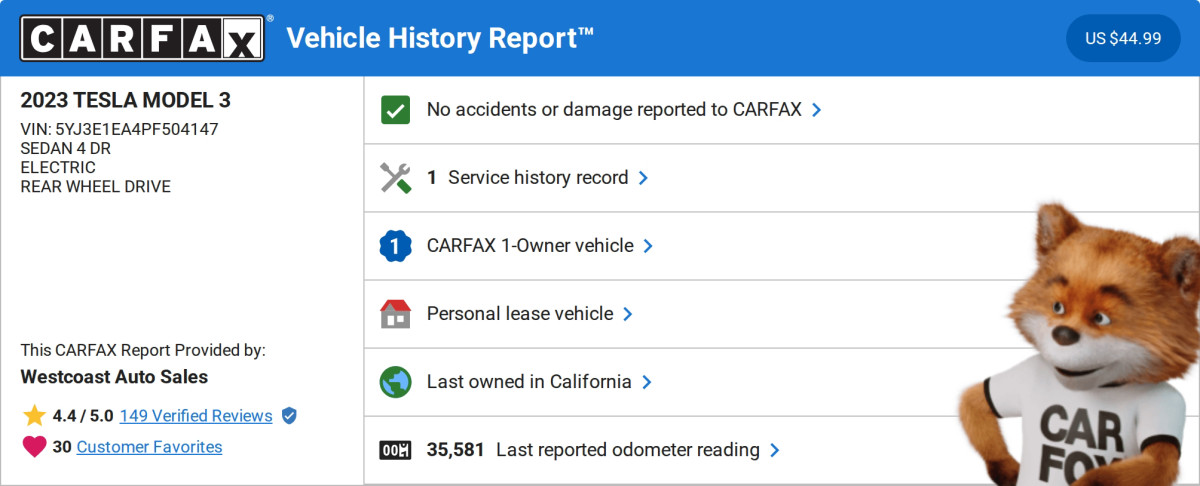This screenshot has height=486, width=1200.
Task: Click the CARFAX logo
Action: 143,39
